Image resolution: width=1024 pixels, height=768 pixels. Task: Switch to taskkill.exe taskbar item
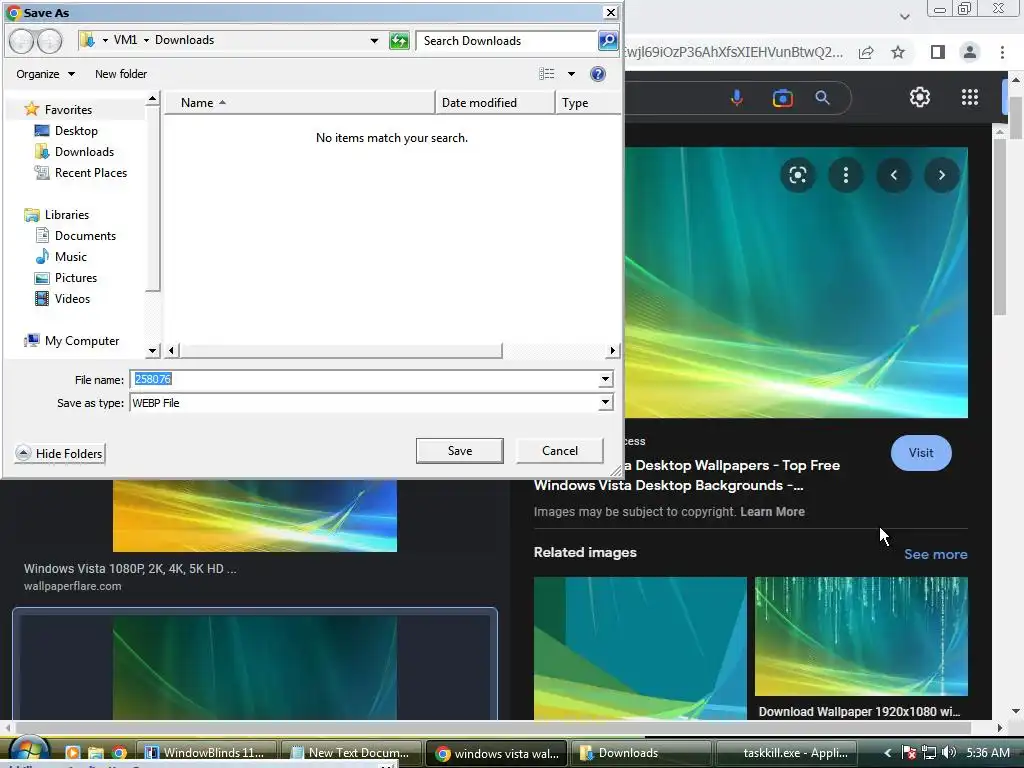coord(787,753)
